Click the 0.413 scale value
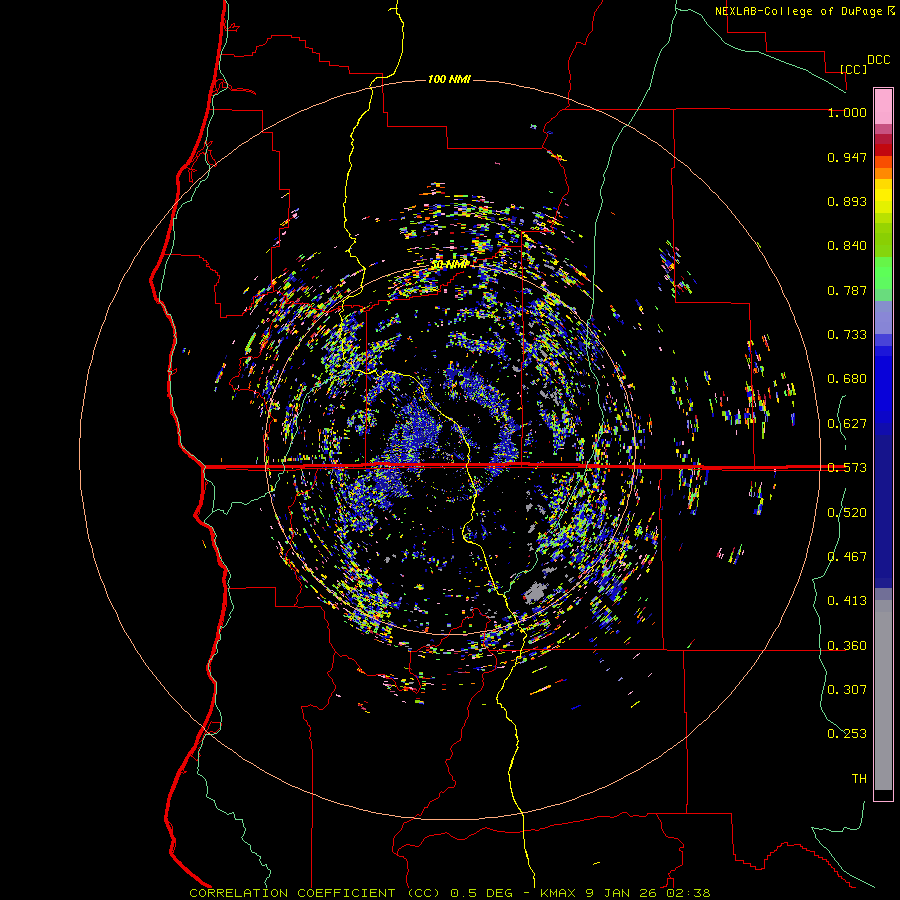Image resolution: width=900 pixels, height=900 pixels. [x=847, y=601]
